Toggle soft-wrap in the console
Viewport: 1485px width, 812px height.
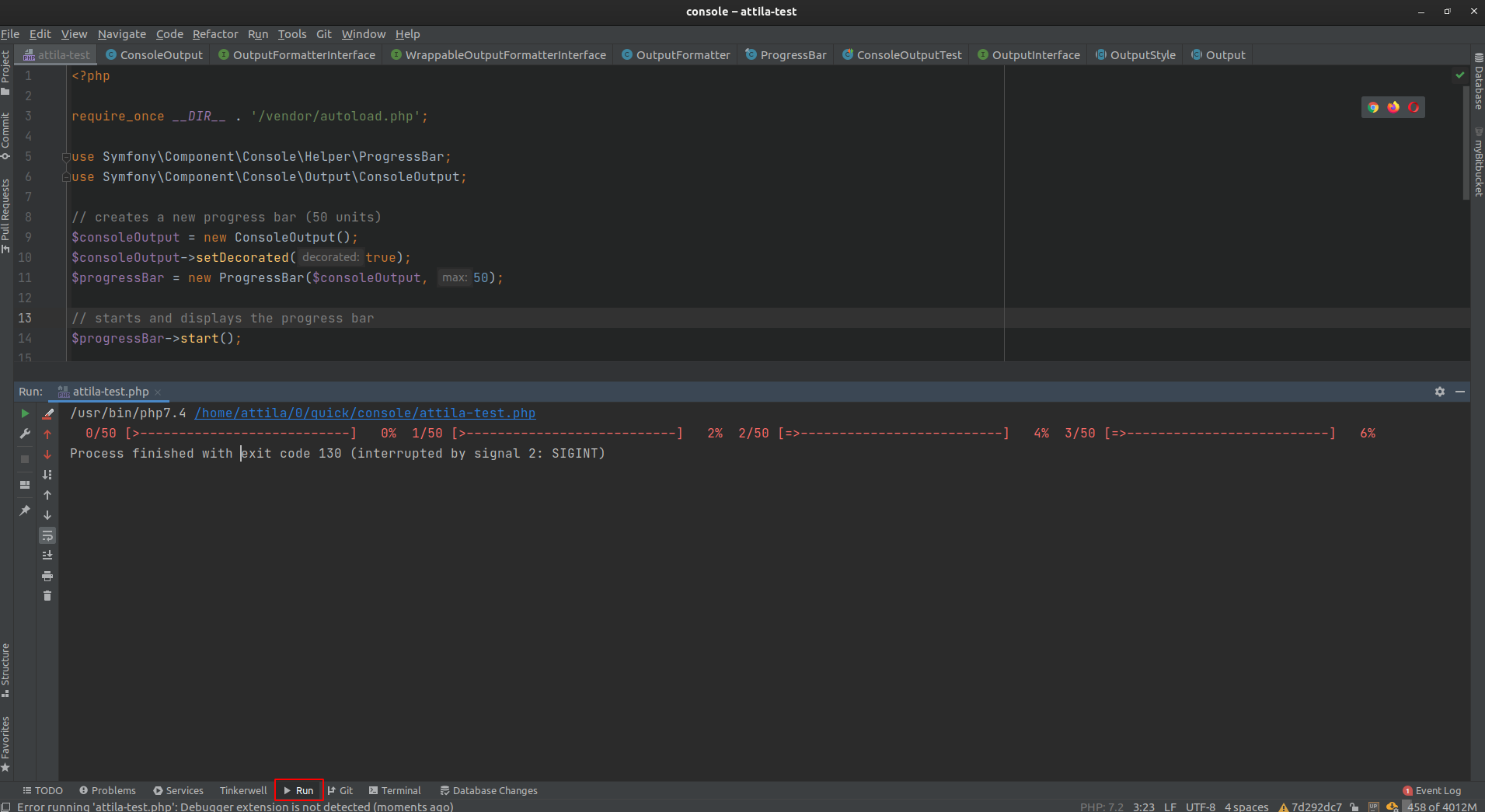pos(47,535)
